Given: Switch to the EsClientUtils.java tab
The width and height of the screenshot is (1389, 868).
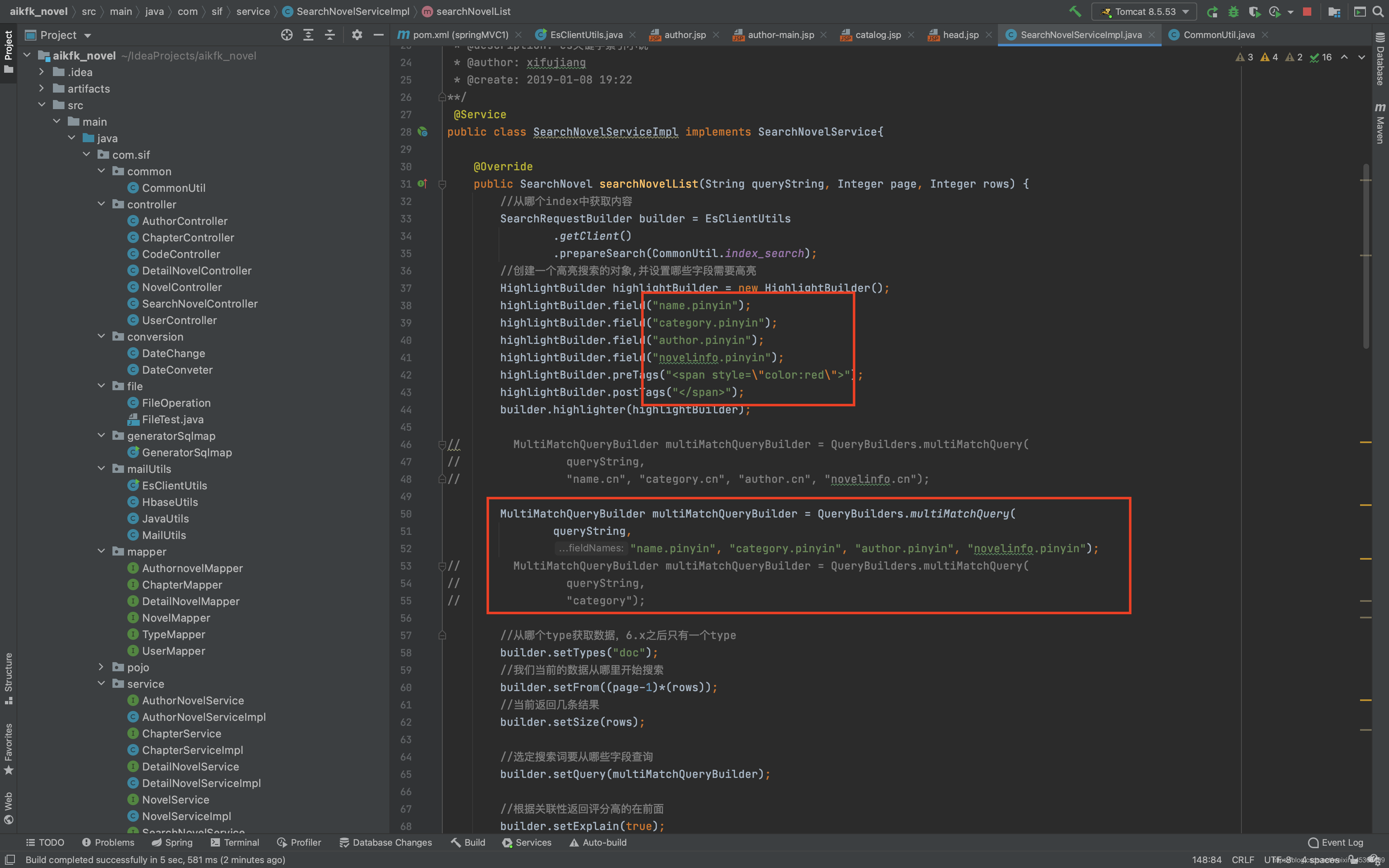Looking at the screenshot, I should click(x=585, y=35).
